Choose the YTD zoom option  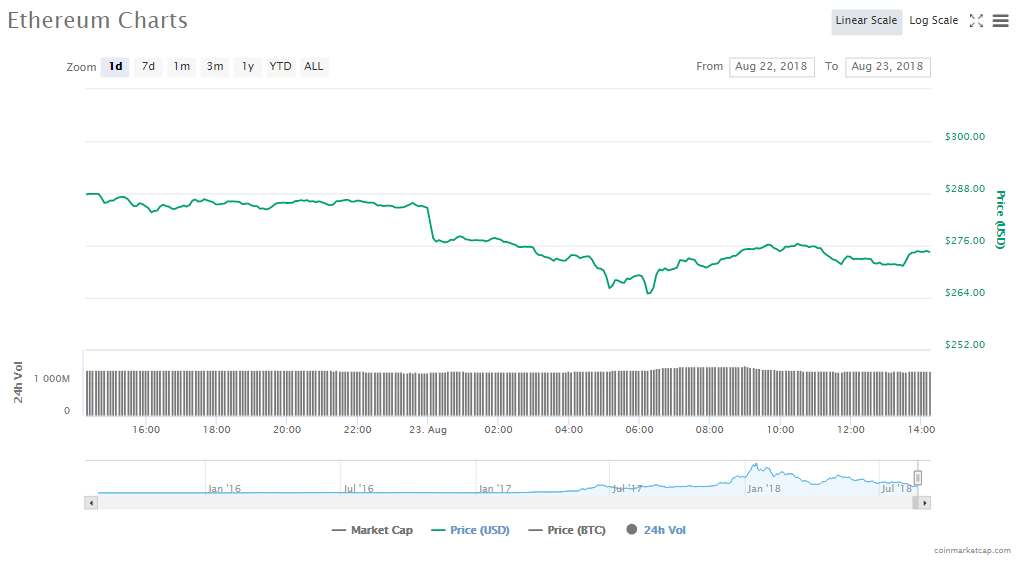280,67
